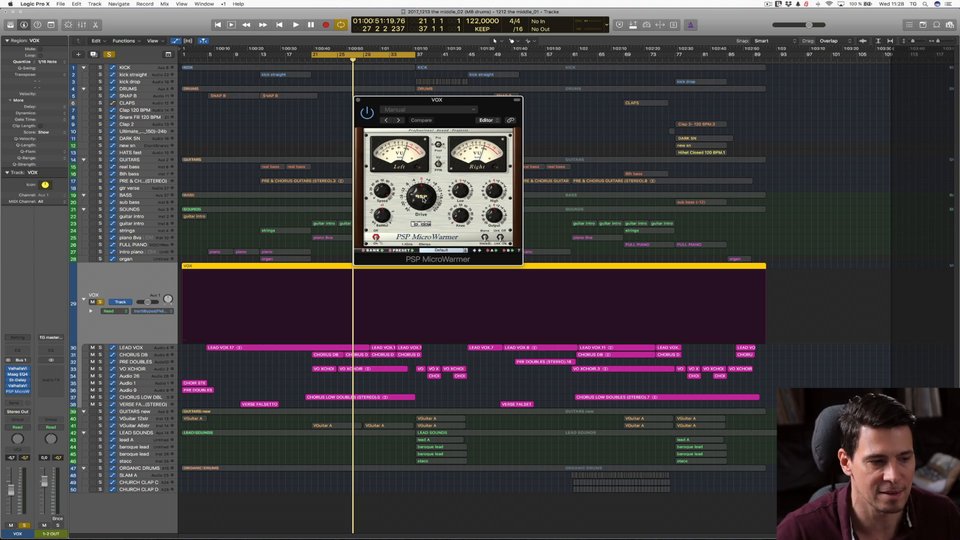
Task: Click the MicroWarmer Speed knob
Action: (382, 190)
